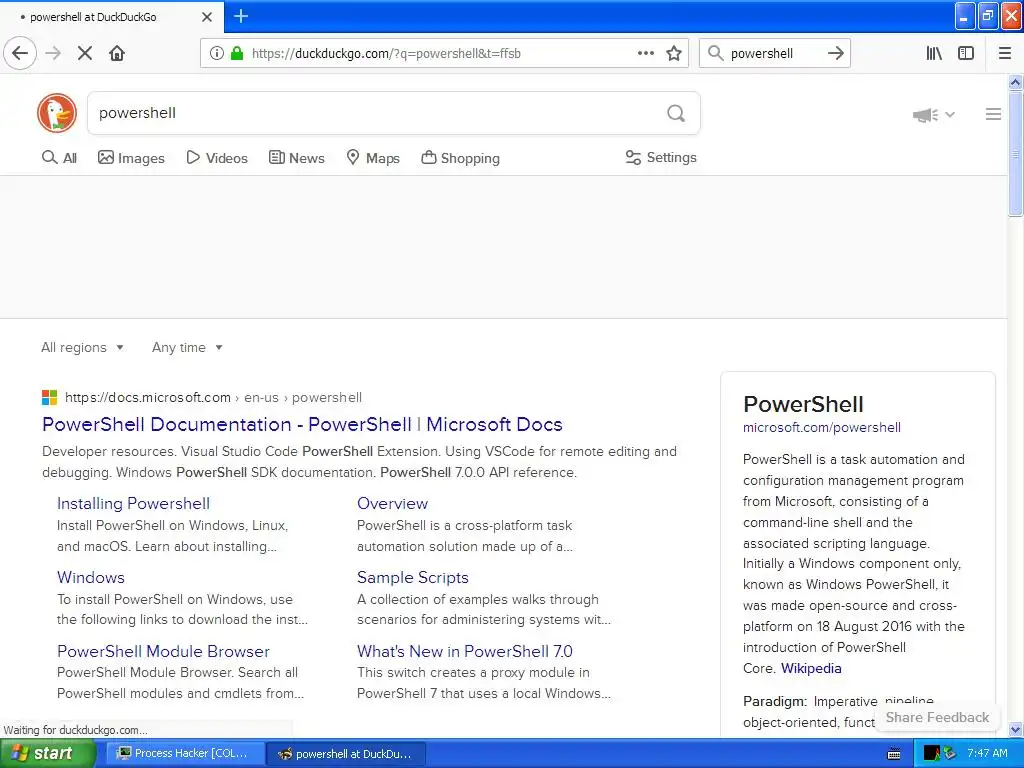
Task: Click PowerShell heading in info panel
Action: coord(803,404)
